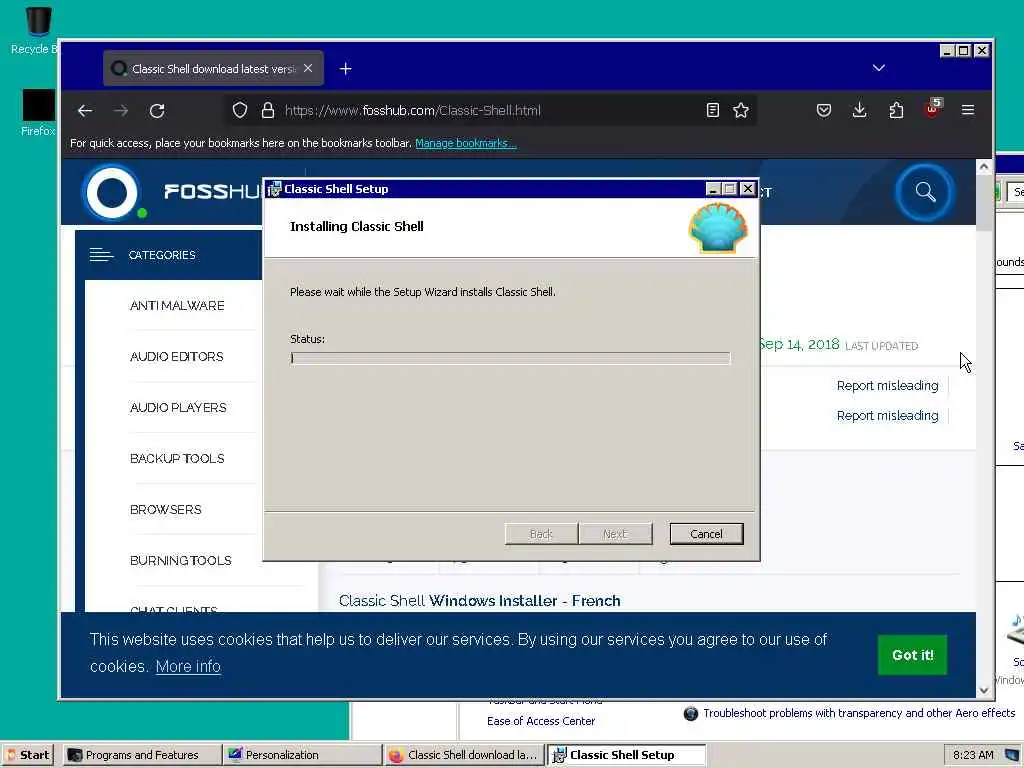
Task: Reload the Fosshub page
Action: (x=157, y=110)
